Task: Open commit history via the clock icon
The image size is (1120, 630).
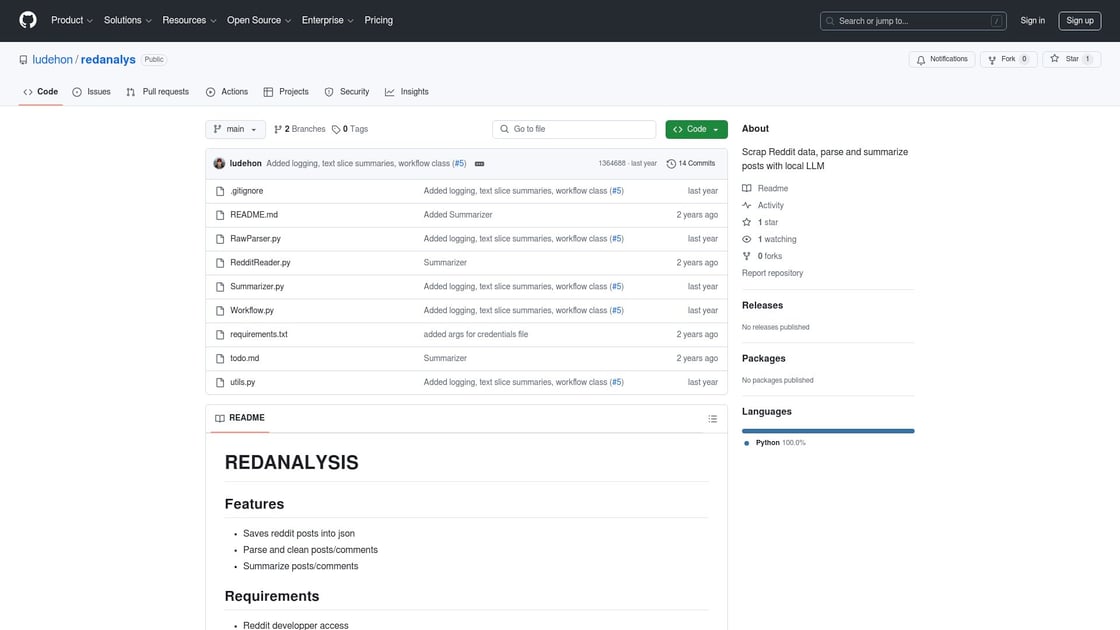Action: 671,164
